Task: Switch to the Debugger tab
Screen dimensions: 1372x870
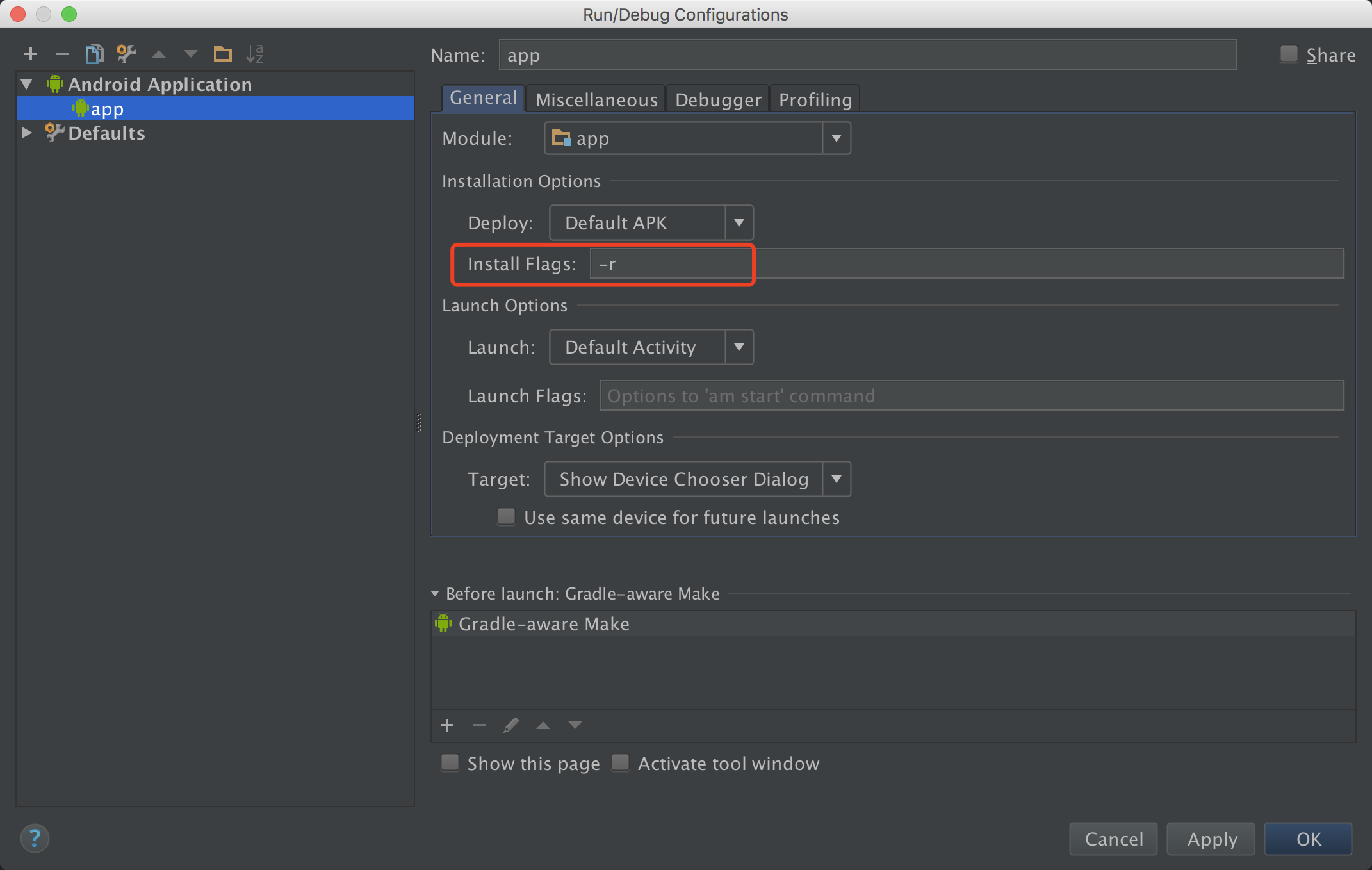Action: click(x=718, y=99)
